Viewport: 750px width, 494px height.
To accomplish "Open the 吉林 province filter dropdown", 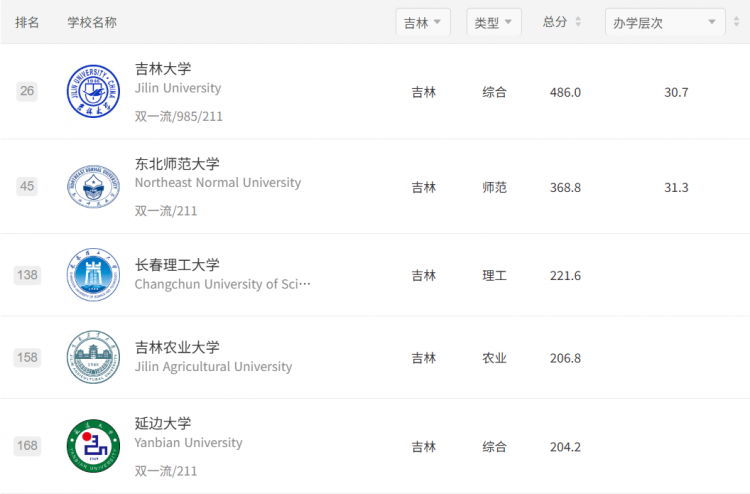I will (423, 22).
